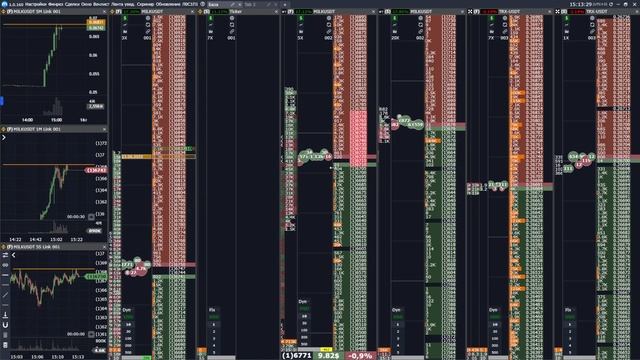Viewport: 640px width, 360px height.
Task: Click the timer icon in the 5S chart
Action: click(x=91, y=334)
